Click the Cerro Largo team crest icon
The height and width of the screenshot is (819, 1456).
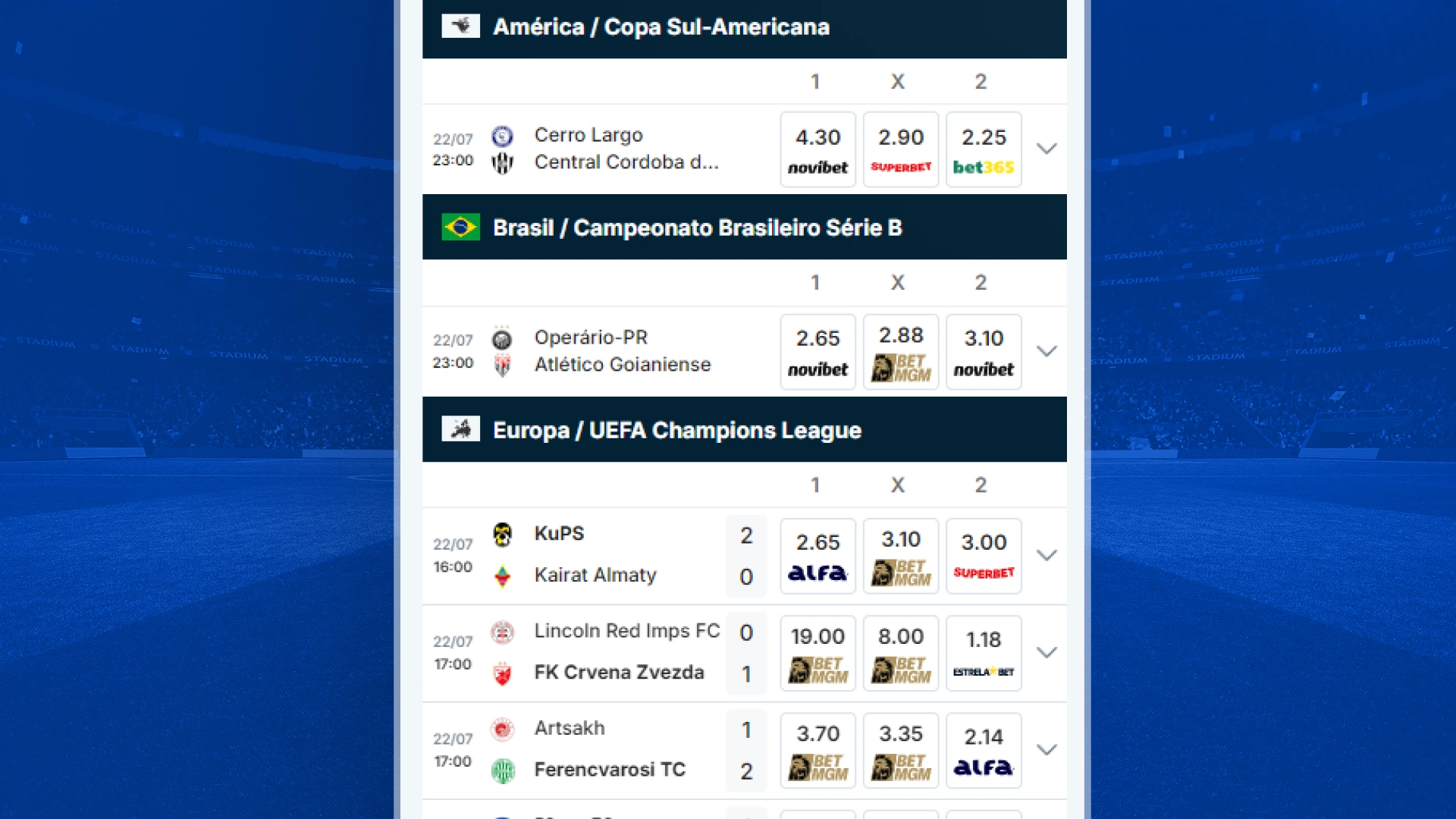click(x=502, y=136)
